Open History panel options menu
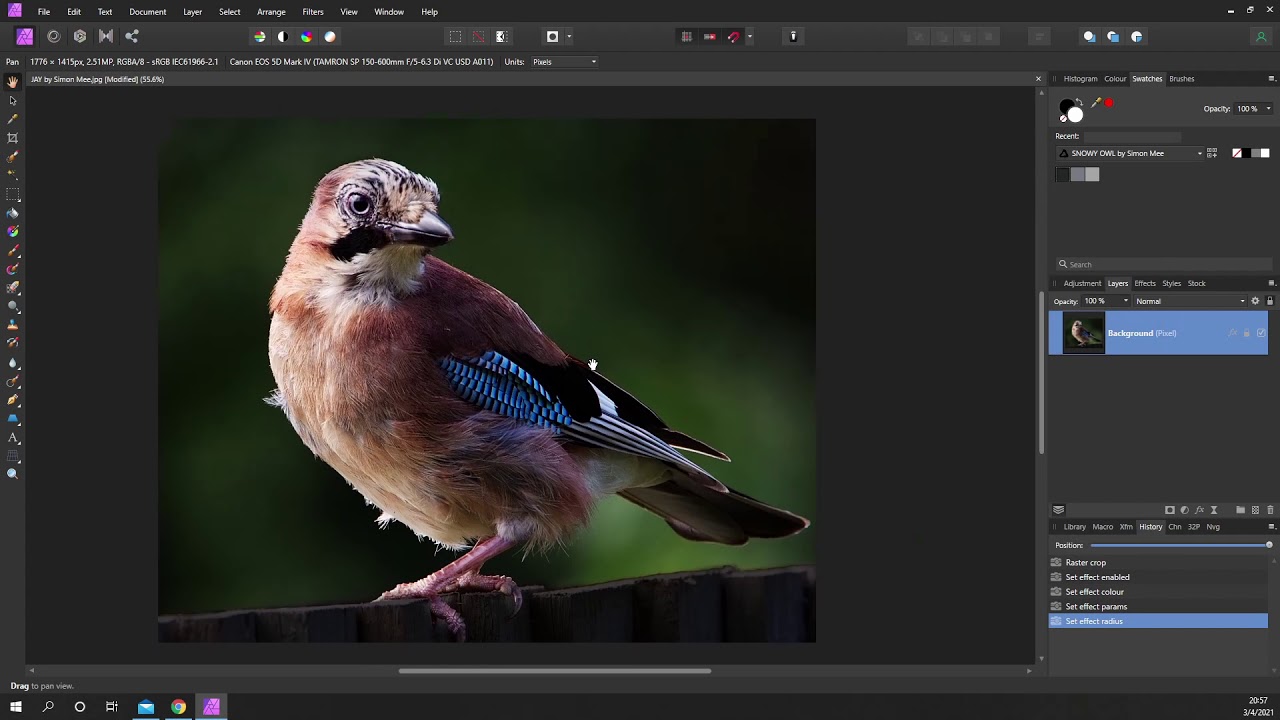1280x720 pixels. coord(1271,527)
